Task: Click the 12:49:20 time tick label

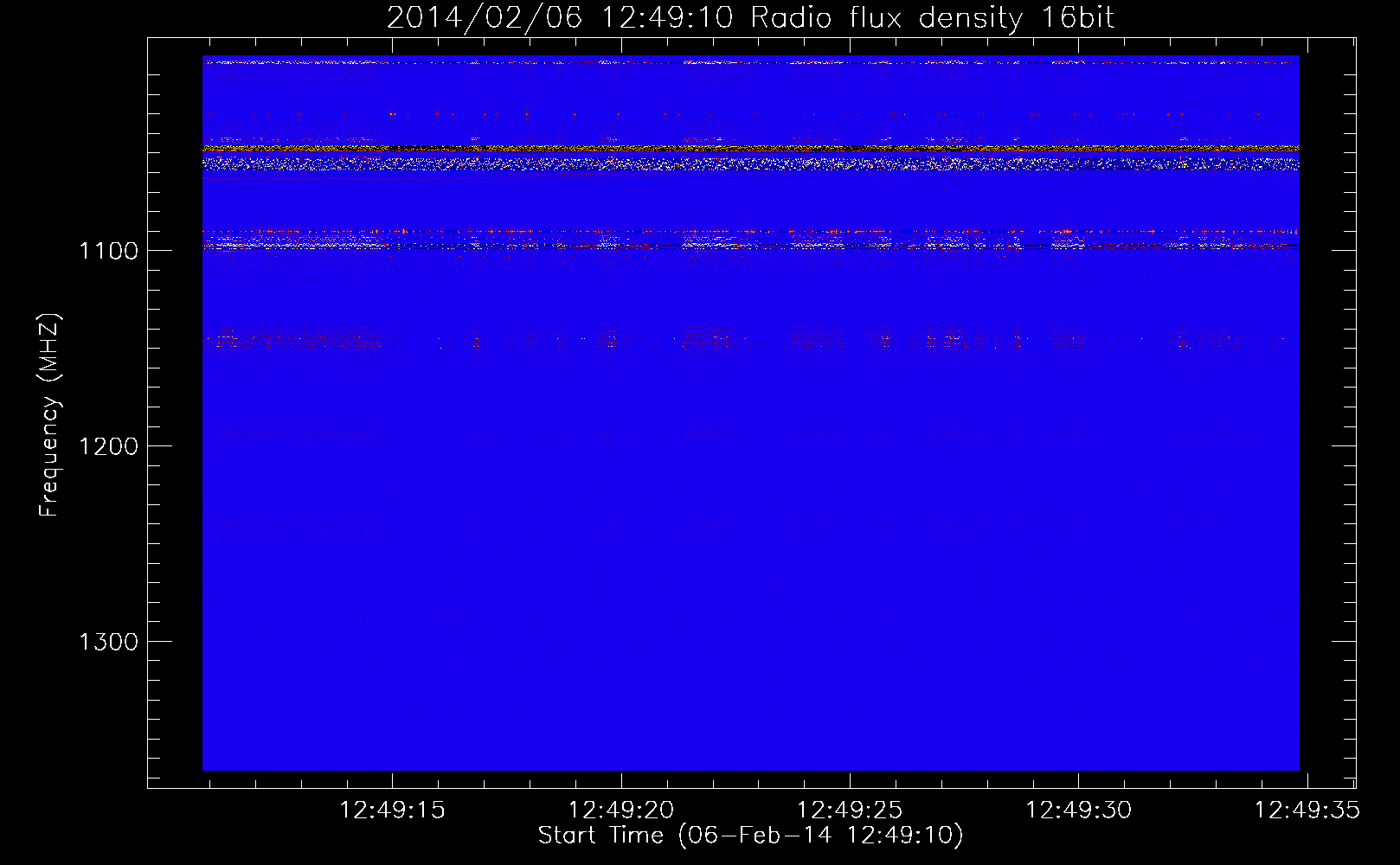Action: (621, 811)
